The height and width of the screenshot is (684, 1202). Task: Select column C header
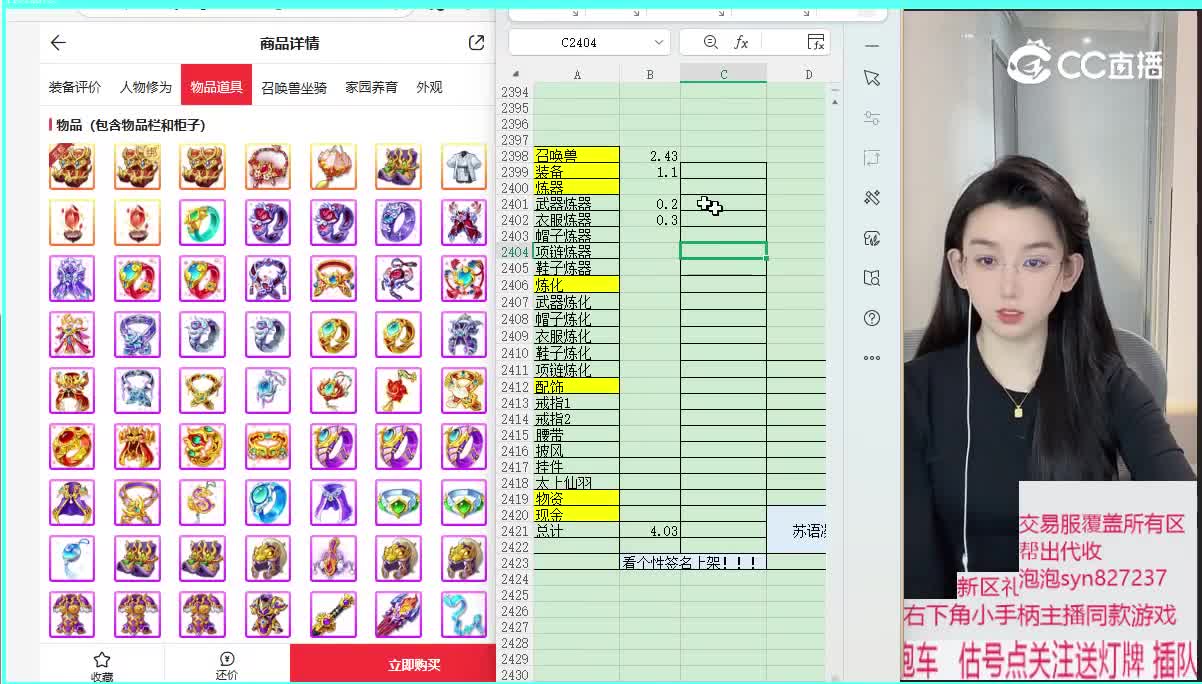pos(724,74)
